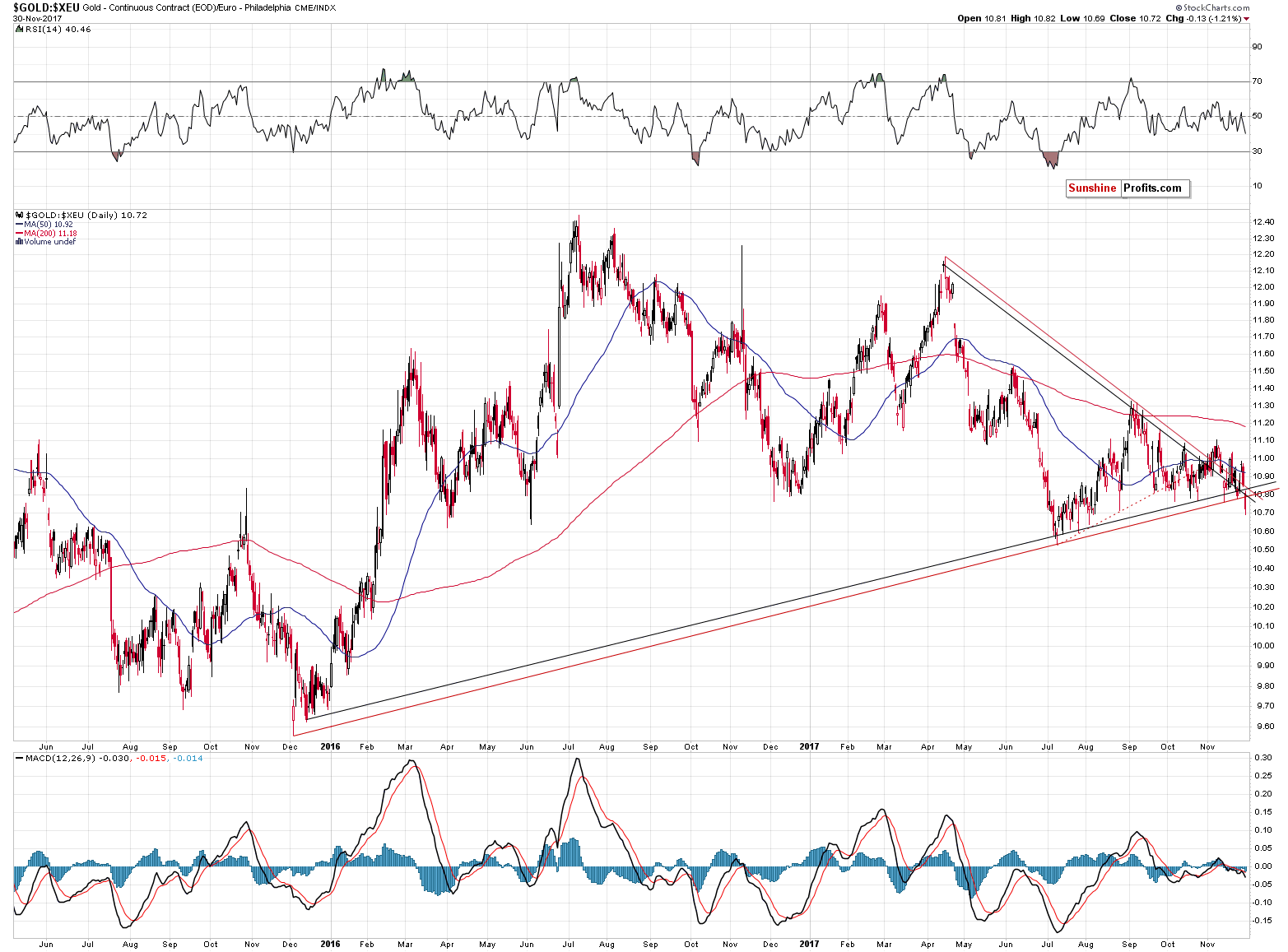Click the blue MA(50) line swatch
The height and width of the screenshot is (952, 1288).
(19, 224)
